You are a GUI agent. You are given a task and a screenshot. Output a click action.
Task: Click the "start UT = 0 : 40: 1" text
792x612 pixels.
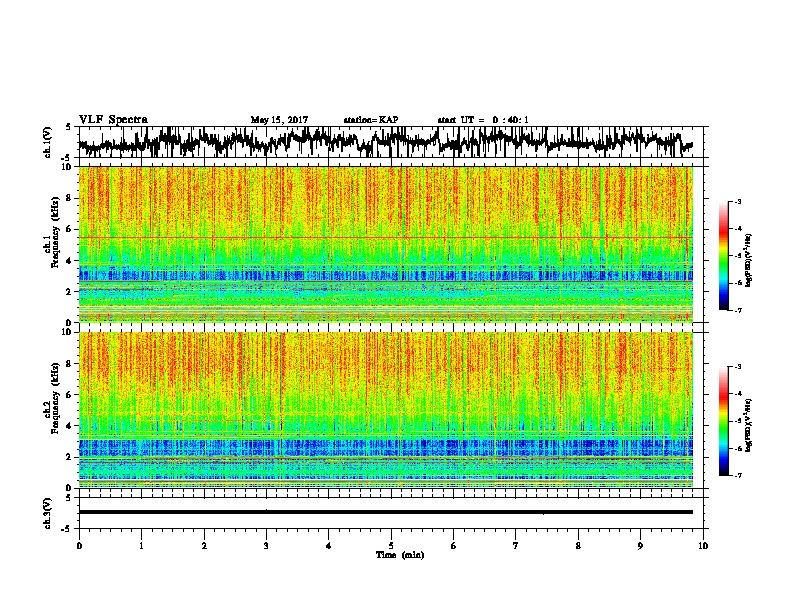point(483,120)
